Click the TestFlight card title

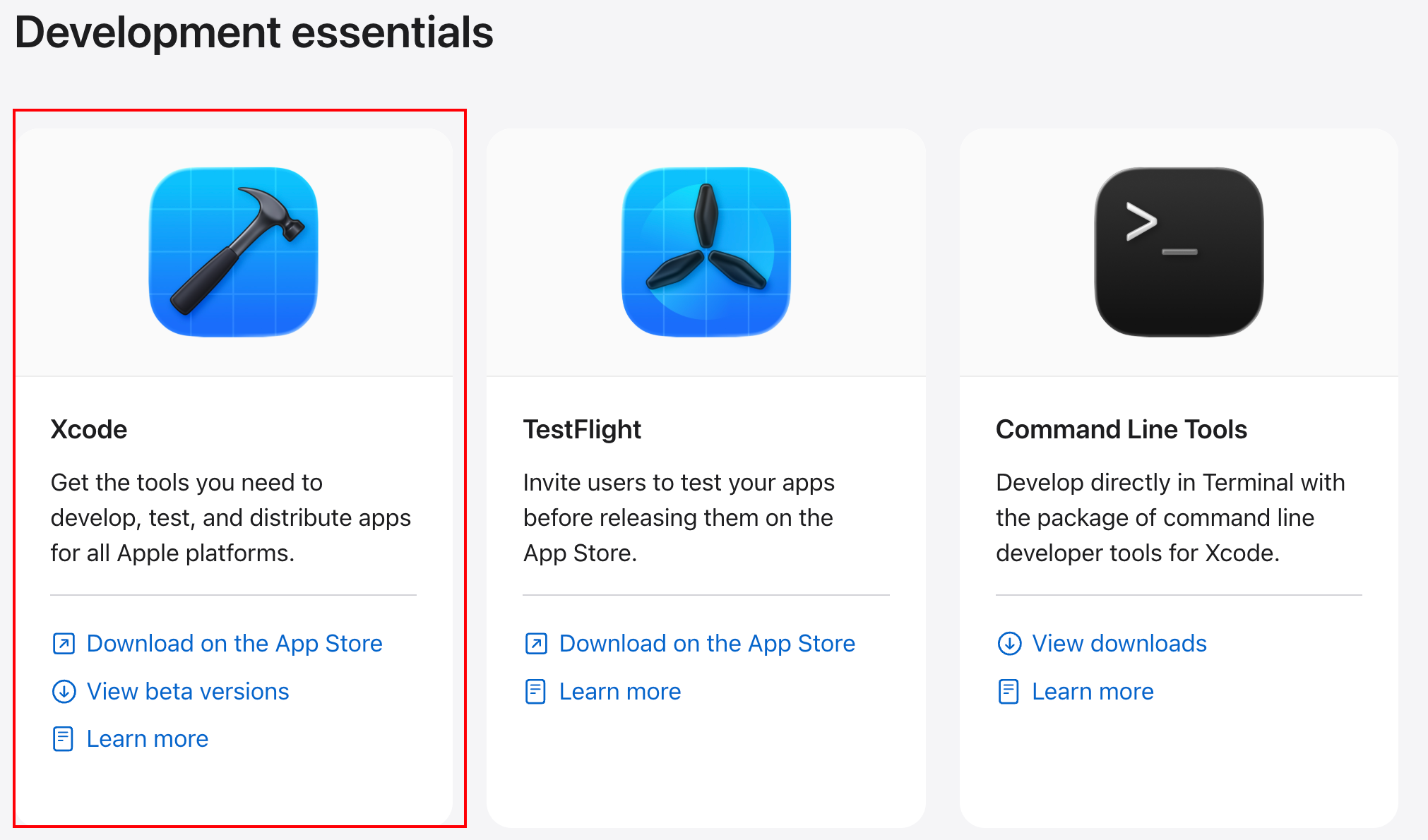(582, 429)
